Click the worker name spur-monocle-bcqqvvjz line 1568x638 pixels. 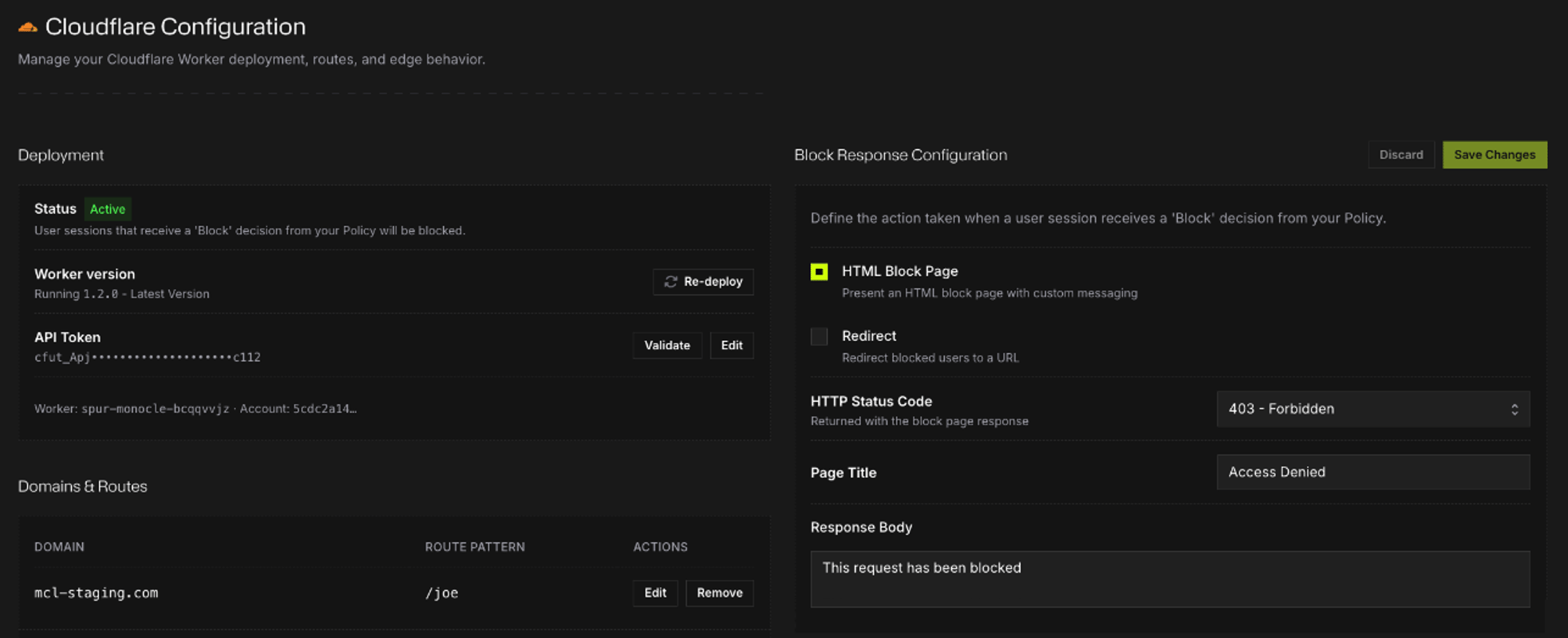pos(196,409)
